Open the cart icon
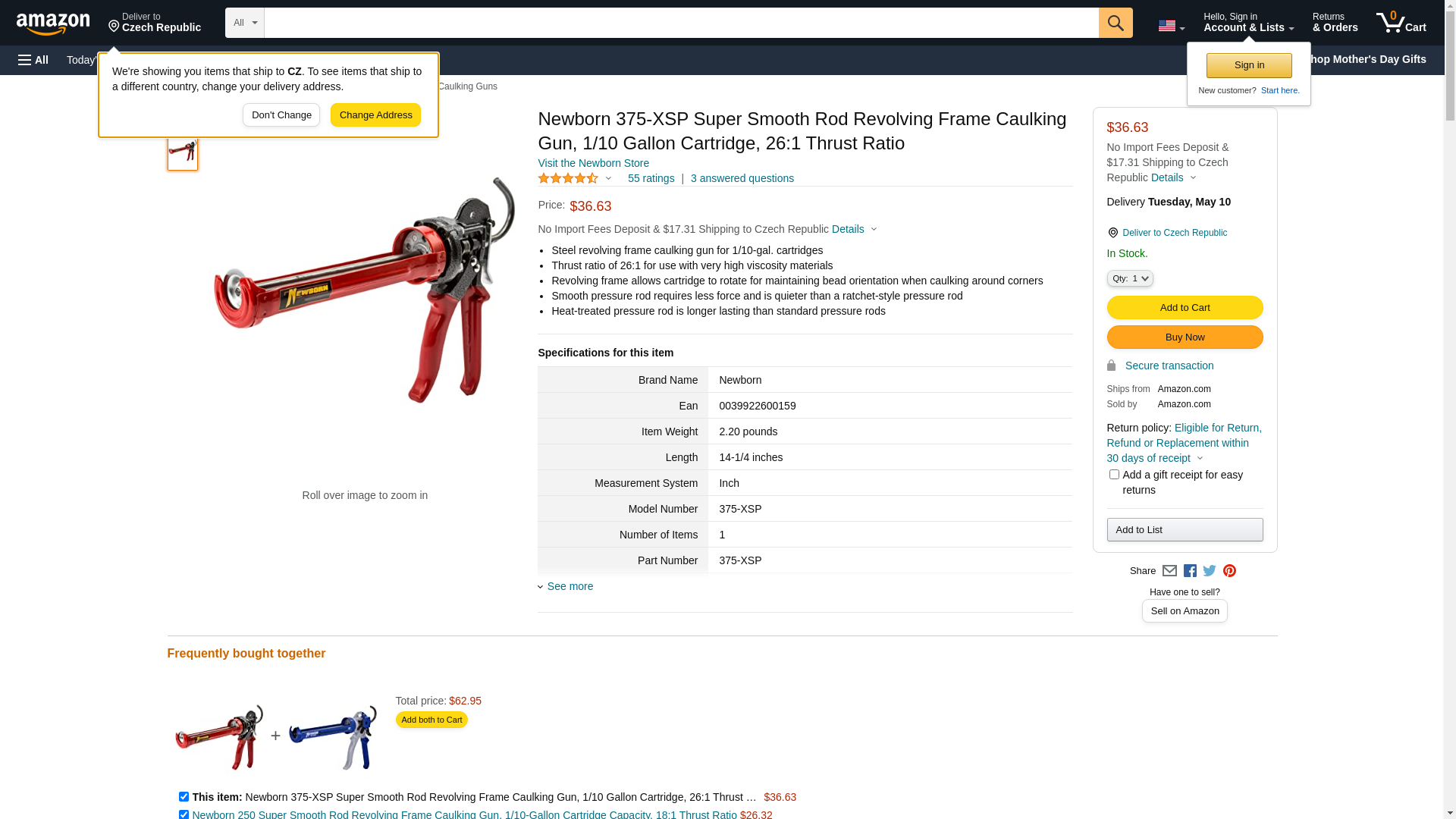Screen dimensions: 1456x819 click(1401, 22)
